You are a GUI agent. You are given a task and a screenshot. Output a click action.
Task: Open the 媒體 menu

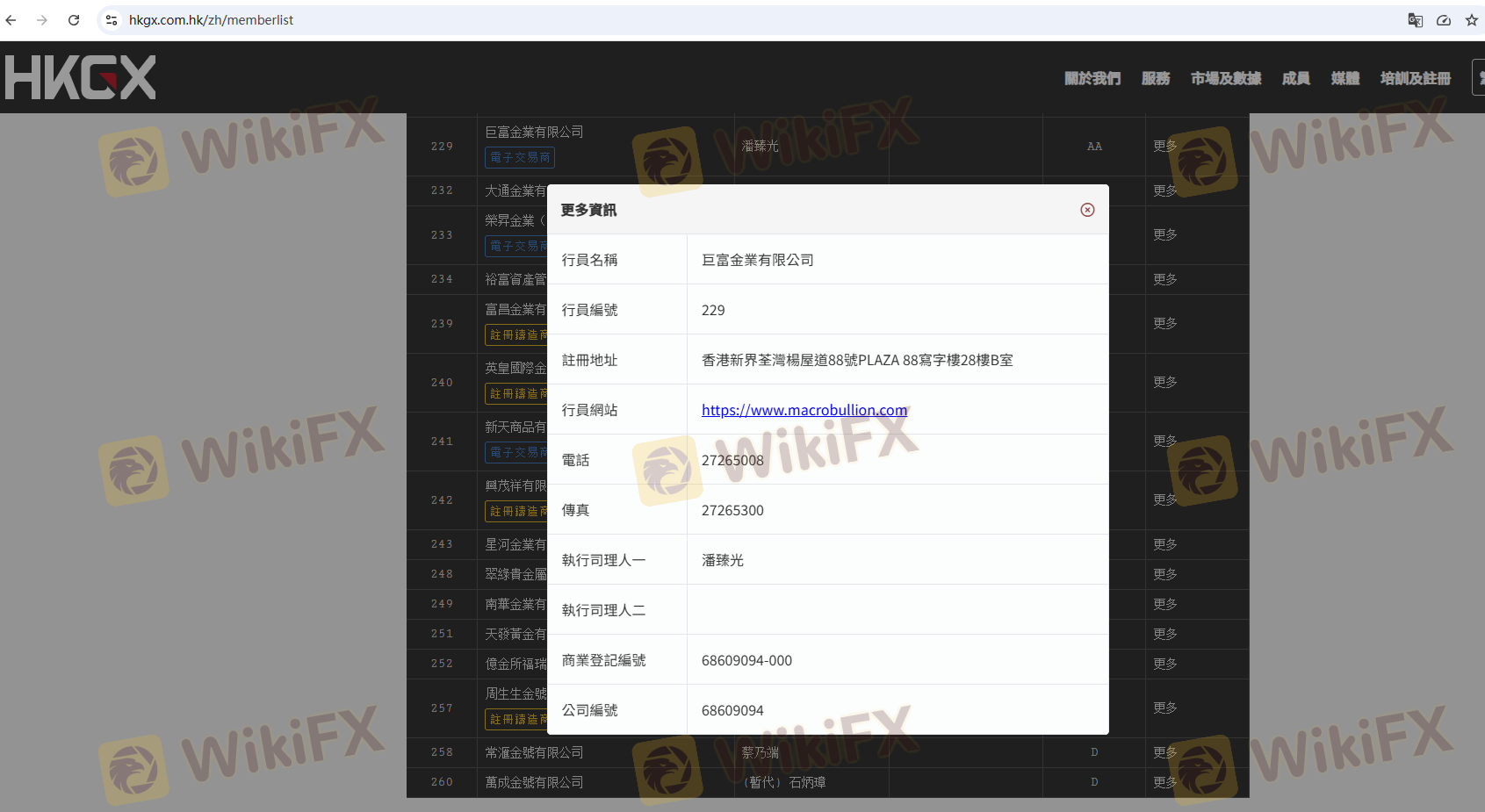(1344, 79)
